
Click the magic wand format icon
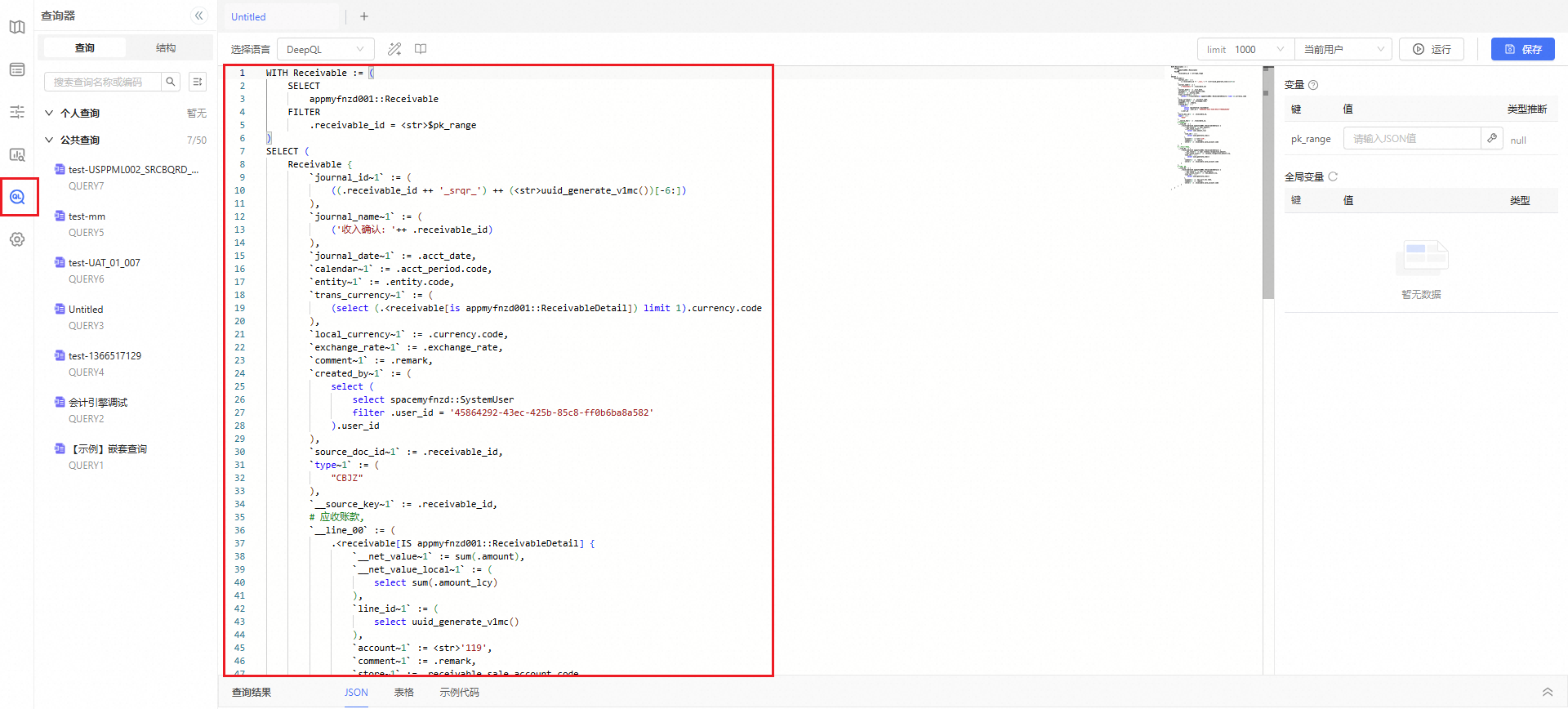[x=394, y=49]
